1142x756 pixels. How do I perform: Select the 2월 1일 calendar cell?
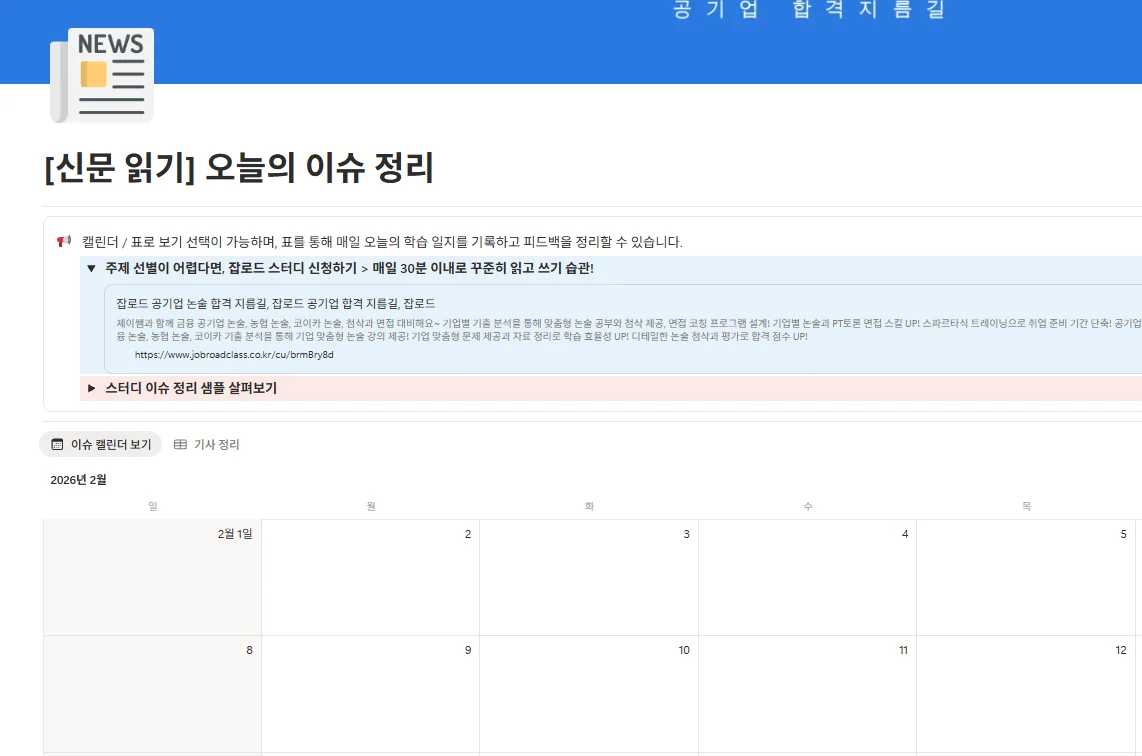click(x=152, y=577)
